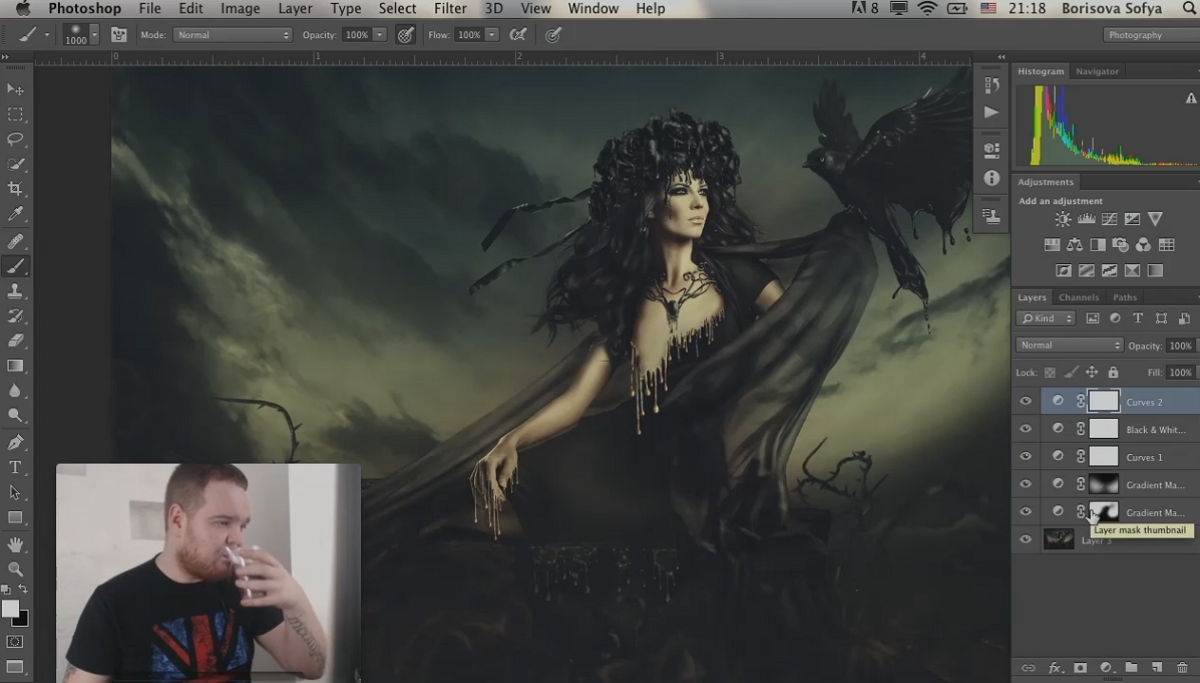This screenshot has height=683, width=1200.
Task: Select the Eyedropper tool
Action: (x=16, y=215)
